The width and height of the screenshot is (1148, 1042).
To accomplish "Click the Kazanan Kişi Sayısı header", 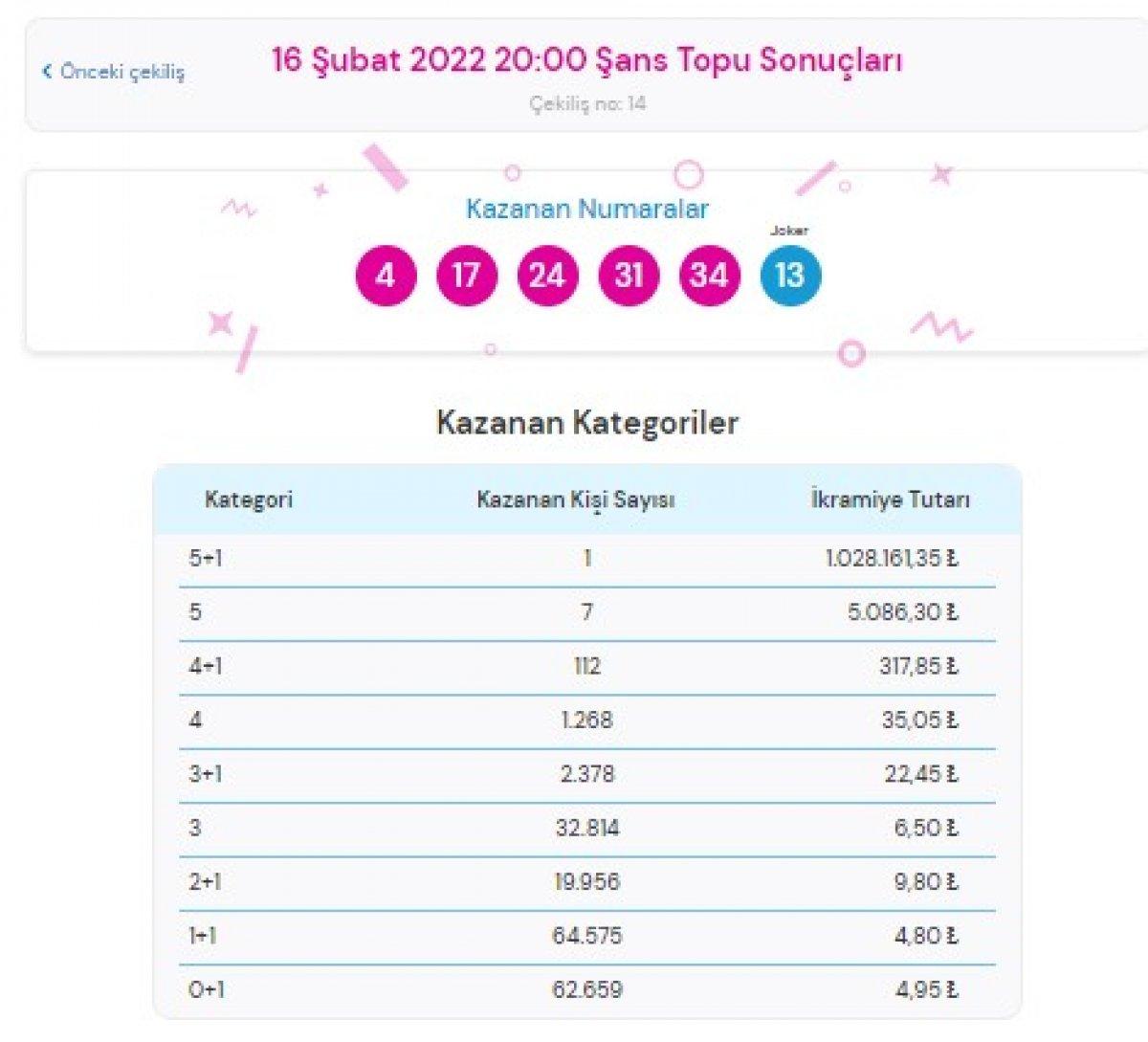I will [579, 498].
